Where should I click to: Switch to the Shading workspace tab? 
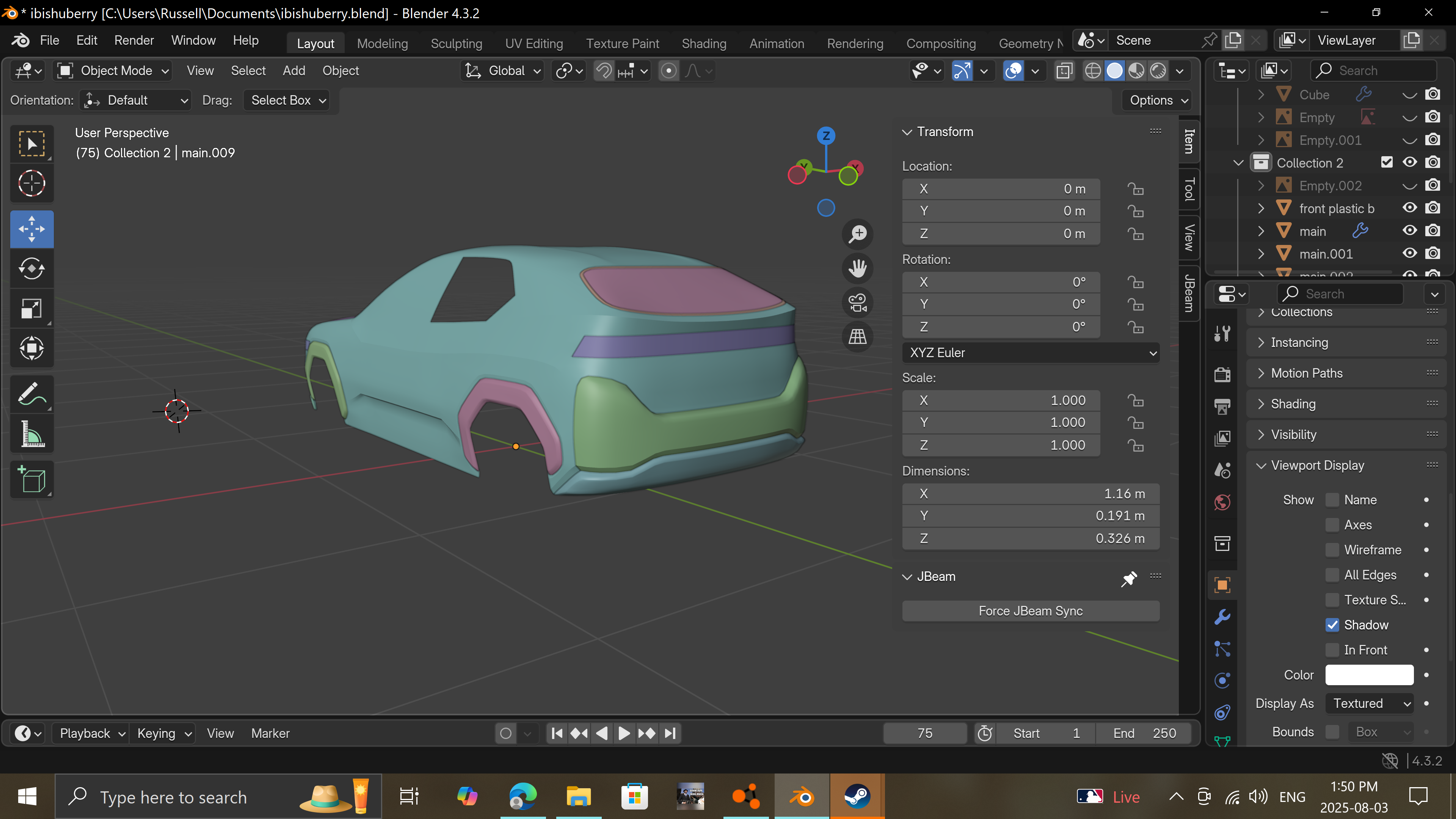tap(704, 44)
